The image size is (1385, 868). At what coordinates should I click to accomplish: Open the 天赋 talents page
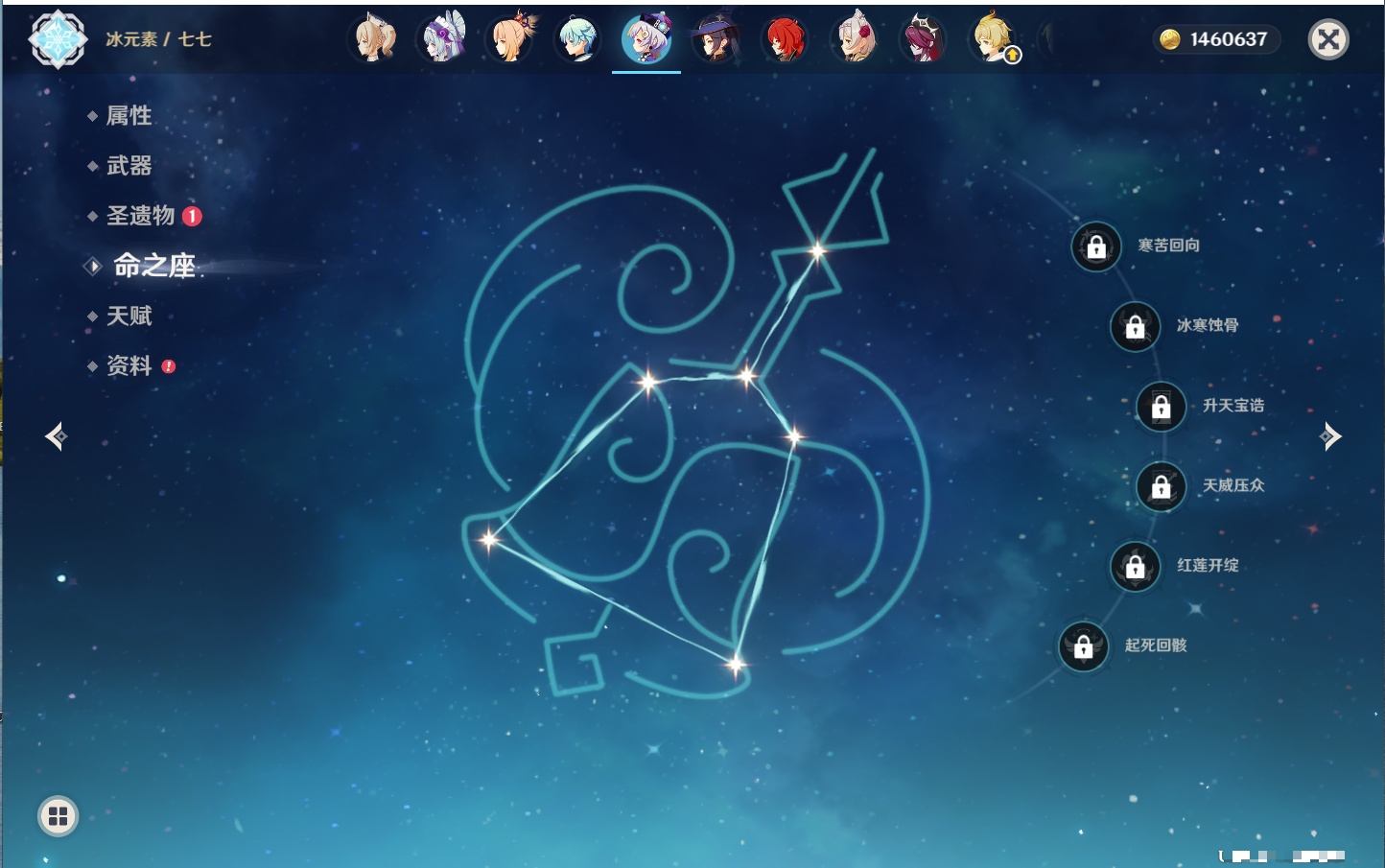(x=129, y=316)
